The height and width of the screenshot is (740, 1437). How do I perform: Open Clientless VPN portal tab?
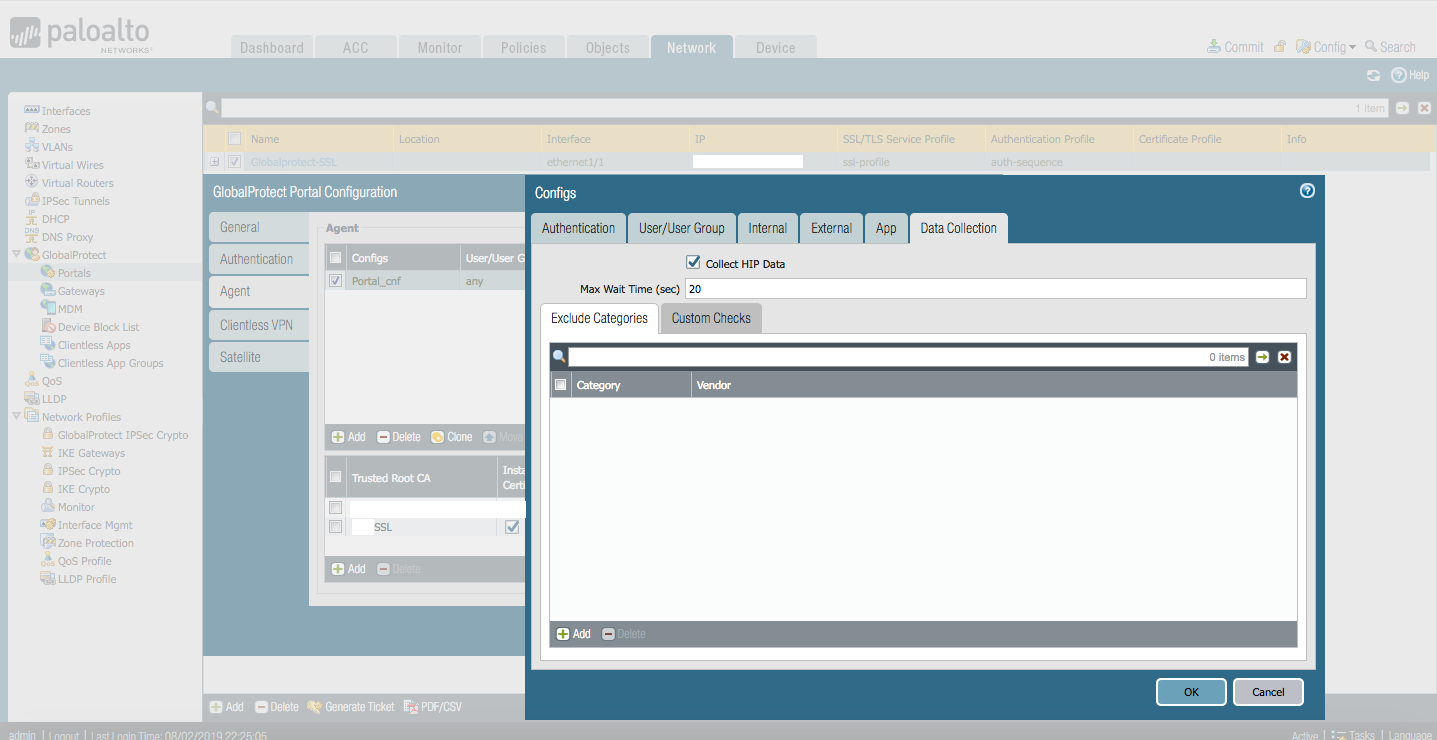pyautogui.click(x=259, y=325)
